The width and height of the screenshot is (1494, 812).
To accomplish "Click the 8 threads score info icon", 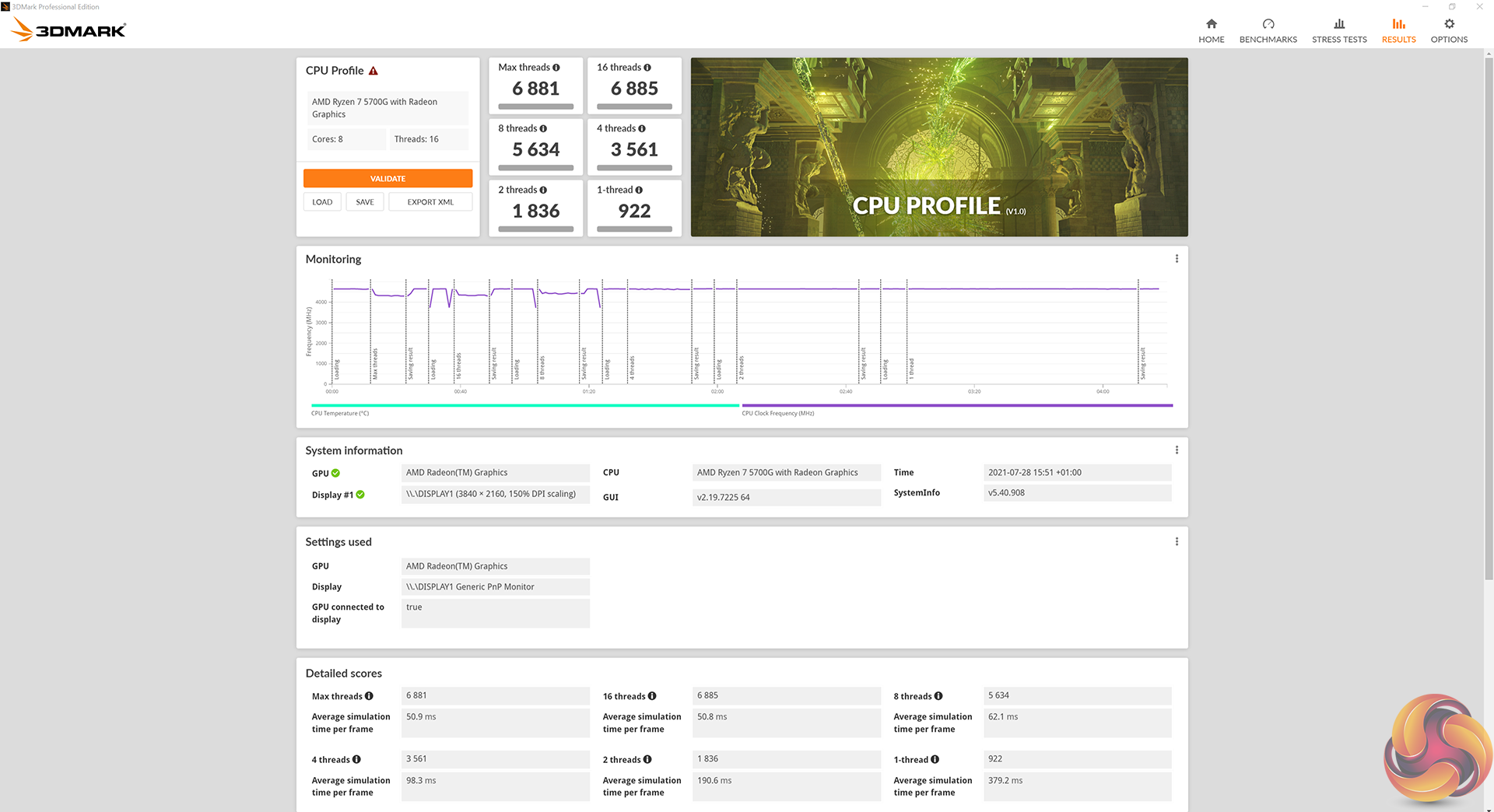I will [x=543, y=128].
